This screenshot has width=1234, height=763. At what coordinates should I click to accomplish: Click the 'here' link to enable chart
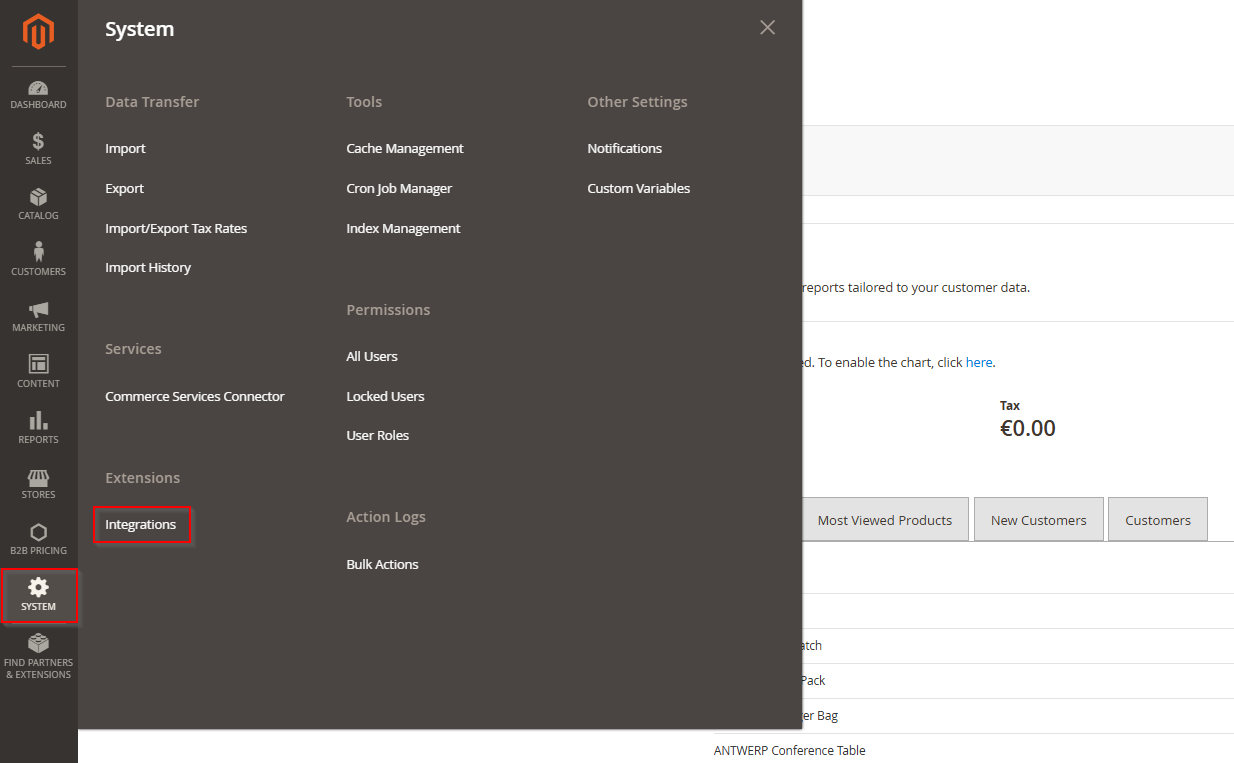coord(979,362)
